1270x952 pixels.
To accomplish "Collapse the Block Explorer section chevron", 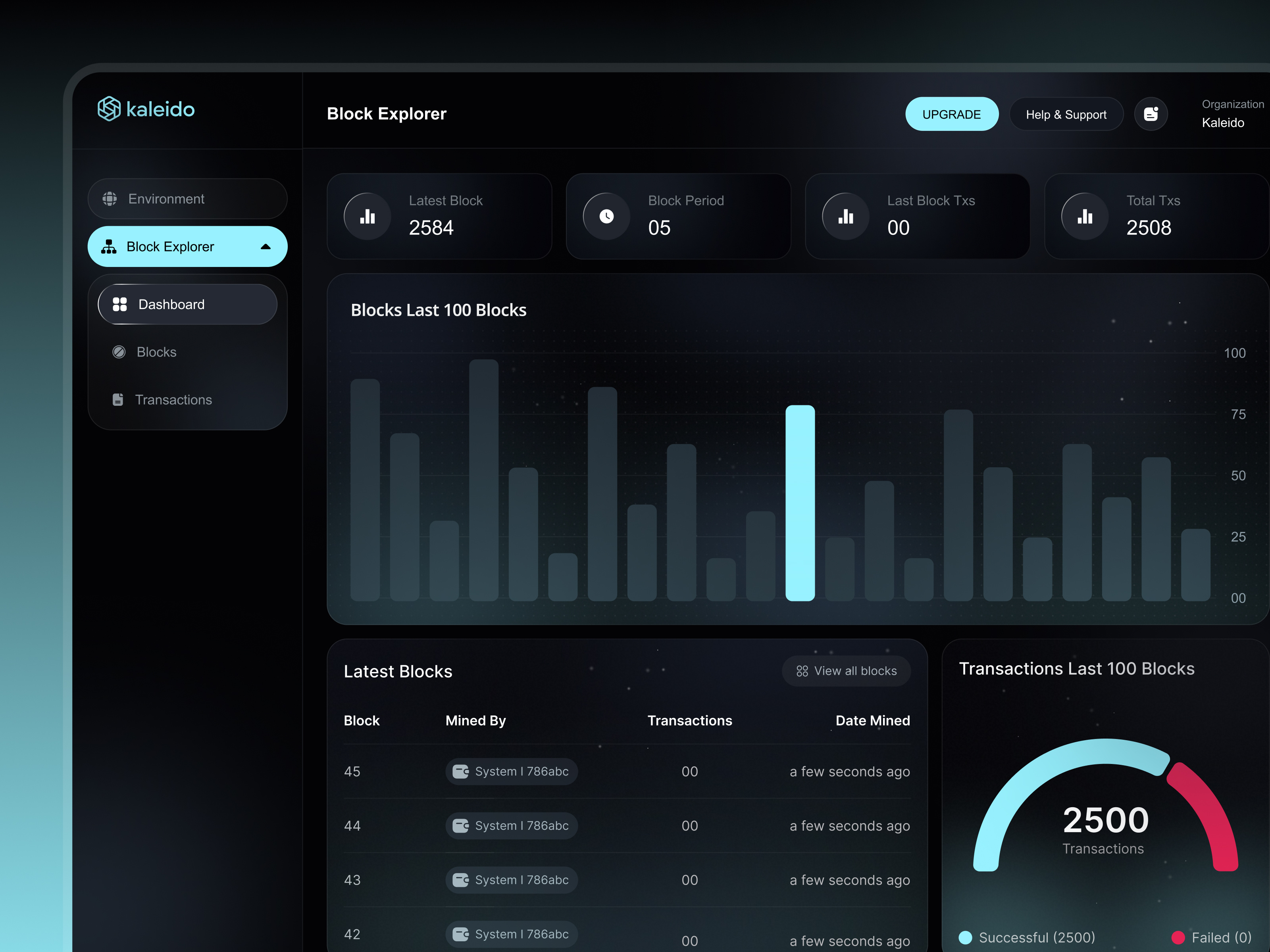I will tap(266, 246).
